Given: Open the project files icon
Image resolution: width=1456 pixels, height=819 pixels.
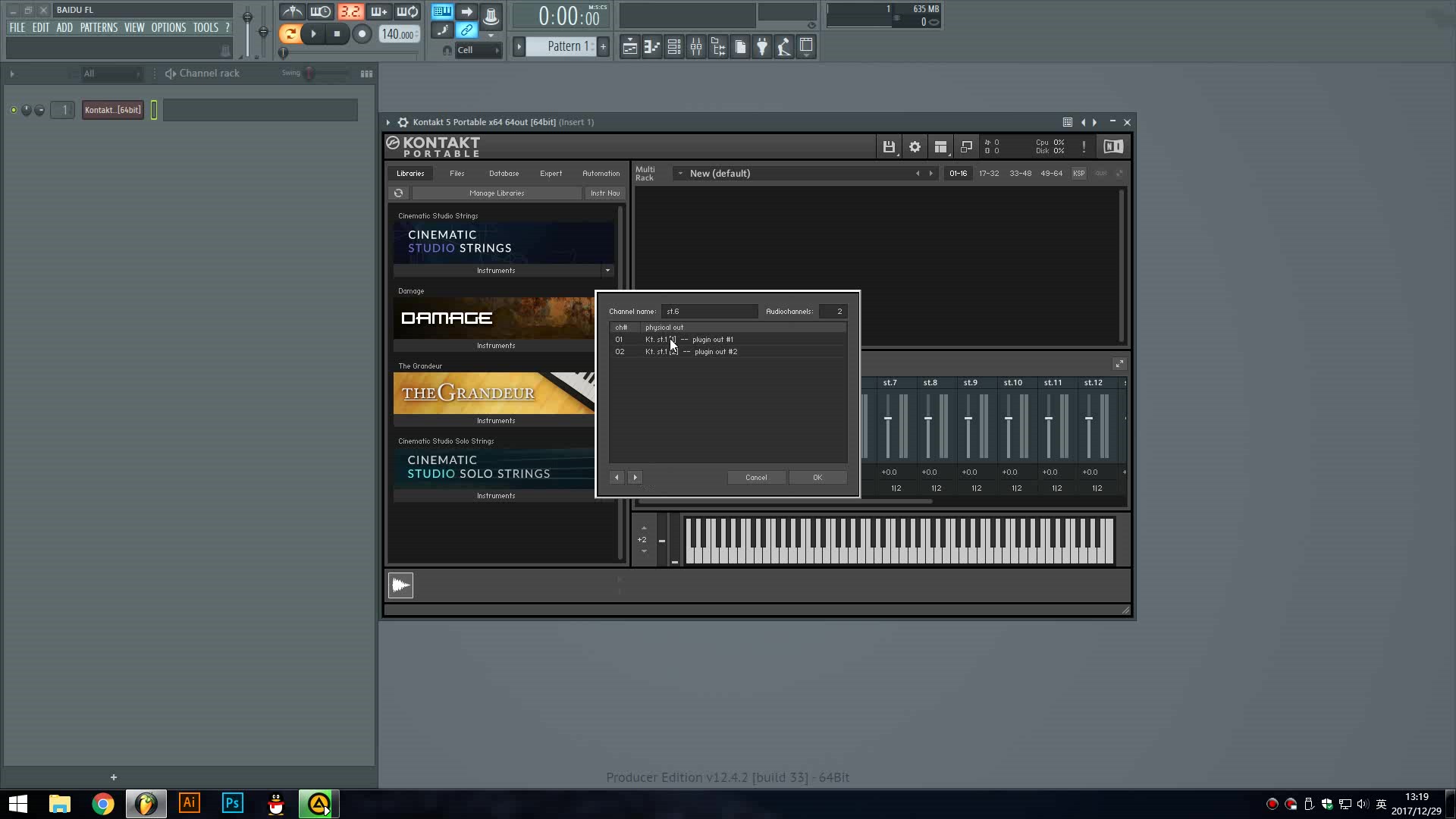Looking at the screenshot, I should pyautogui.click(x=740, y=47).
